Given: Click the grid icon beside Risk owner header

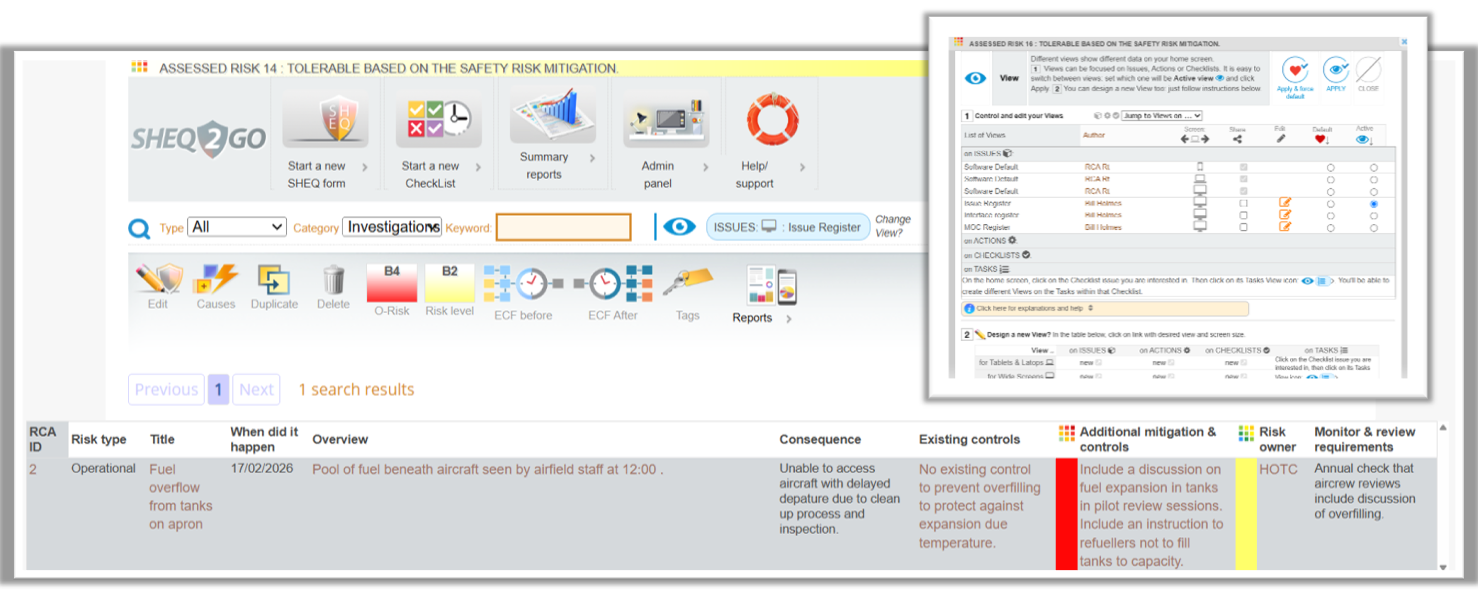Looking at the screenshot, I should tap(1245, 433).
